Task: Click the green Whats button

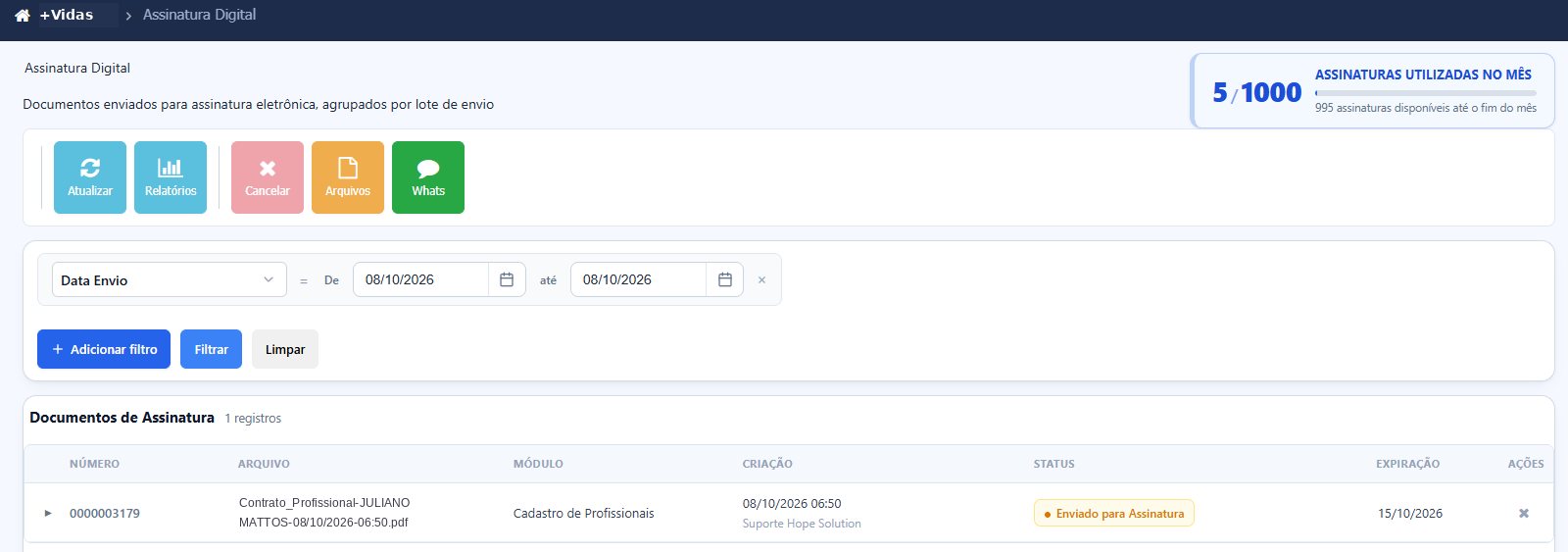Action: (x=428, y=177)
